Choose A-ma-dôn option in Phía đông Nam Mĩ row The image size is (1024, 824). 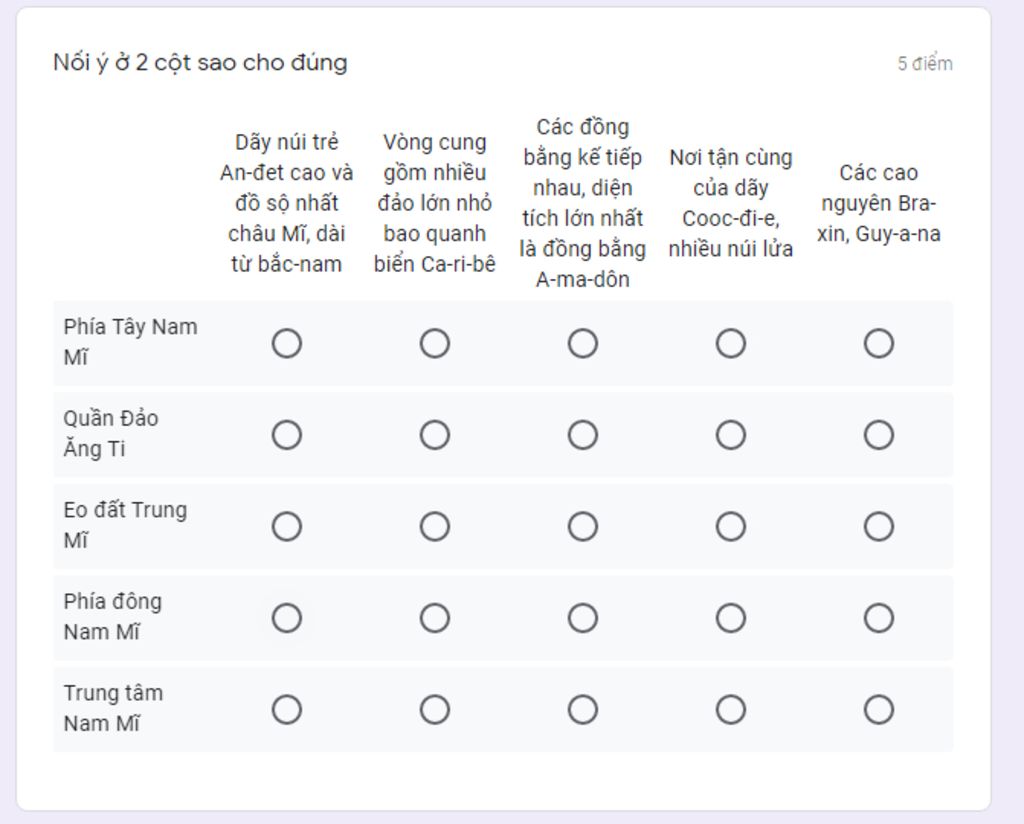click(x=583, y=618)
